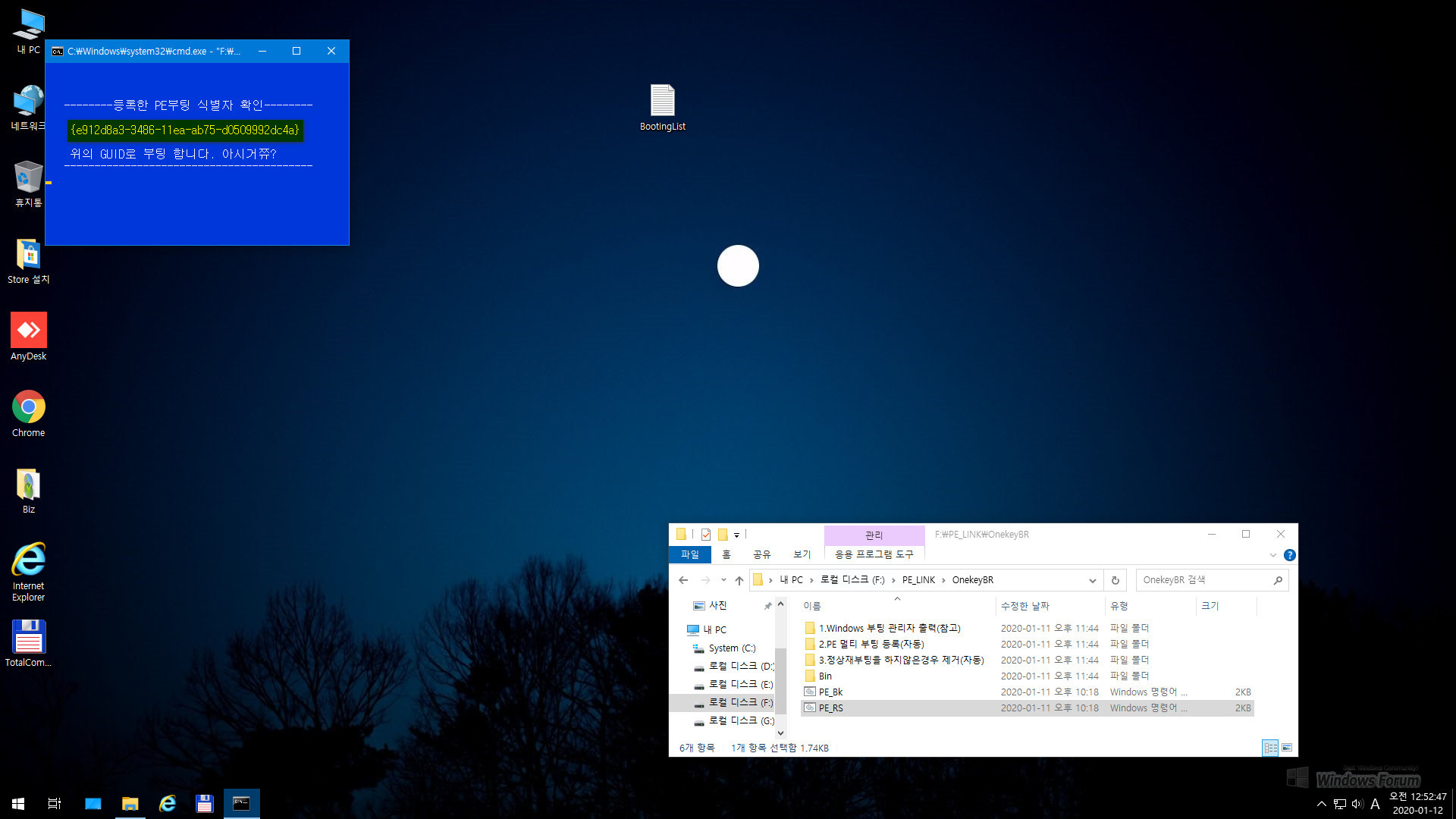1456x819 pixels.
Task: Expand the address bar history dropdown
Action: (1093, 580)
